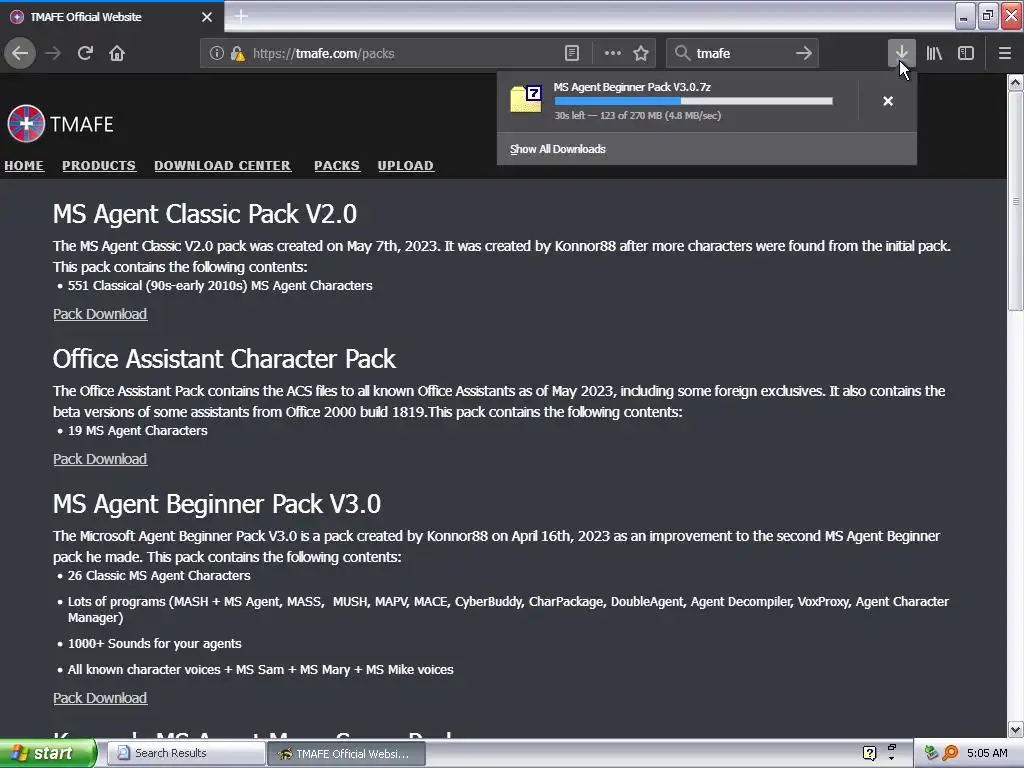Click the TMAFE logo
1024x768 pixels.
(x=60, y=123)
